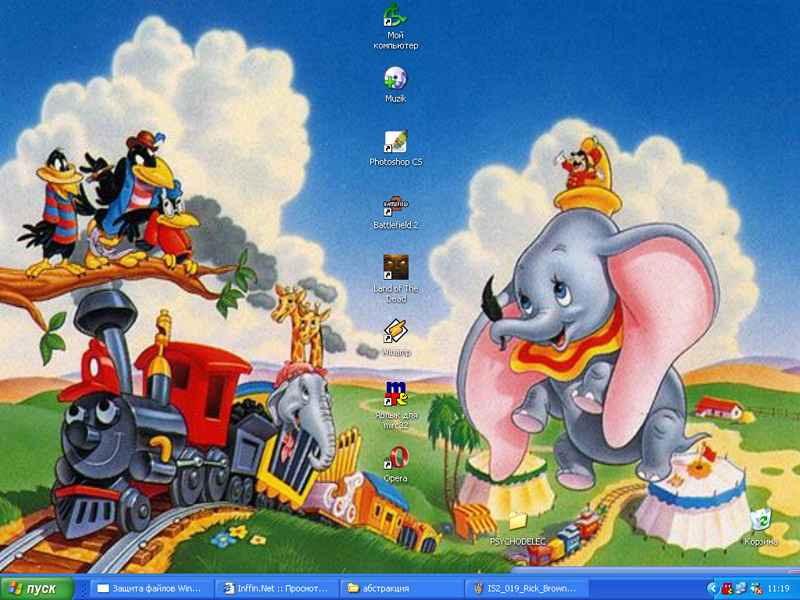Click the mIRC tray icon
The height and width of the screenshot is (600, 800).
coord(728,589)
